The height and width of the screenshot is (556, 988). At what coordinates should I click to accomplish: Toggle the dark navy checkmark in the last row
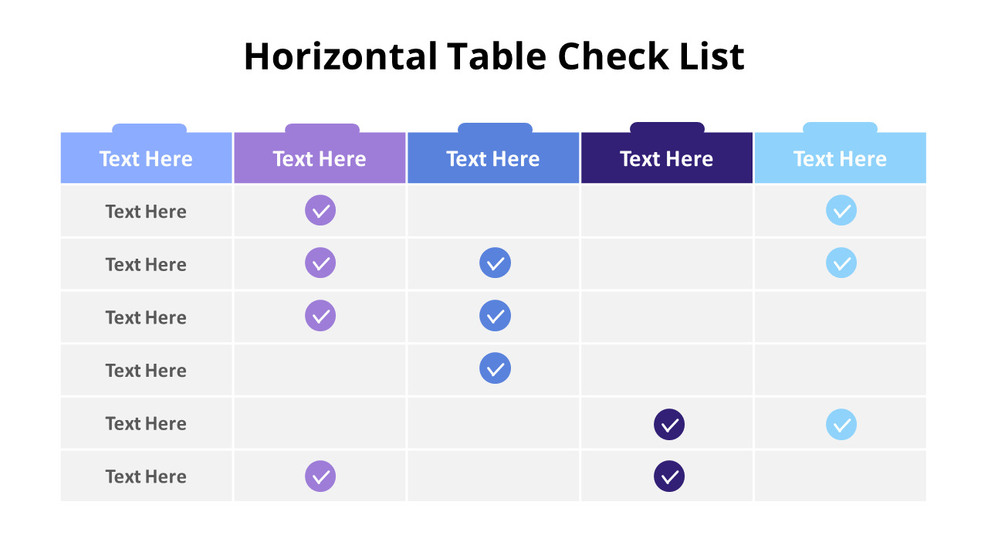(669, 476)
